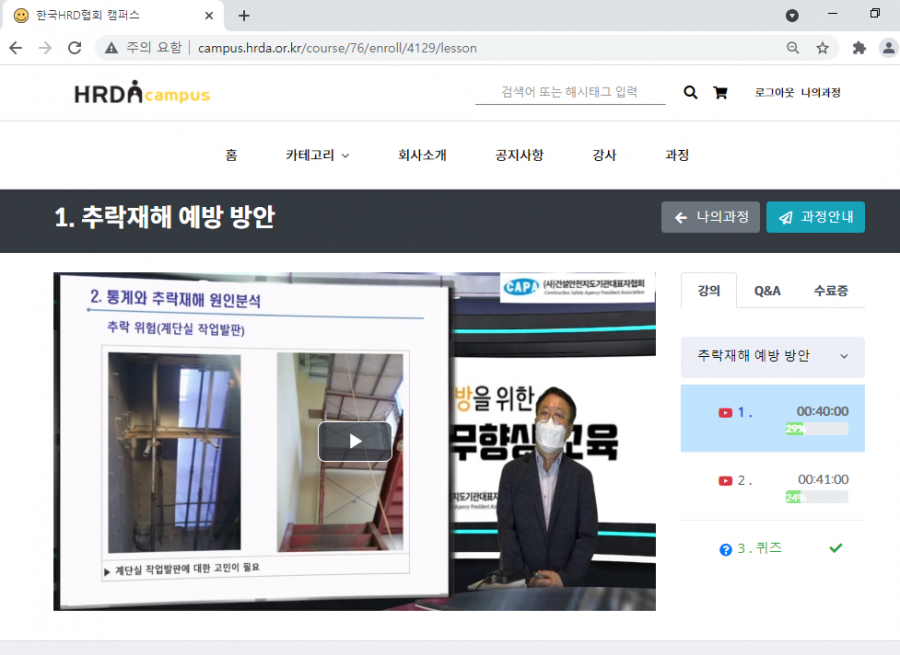Click the green quiz completion checkmark

pyautogui.click(x=836, y=548)
